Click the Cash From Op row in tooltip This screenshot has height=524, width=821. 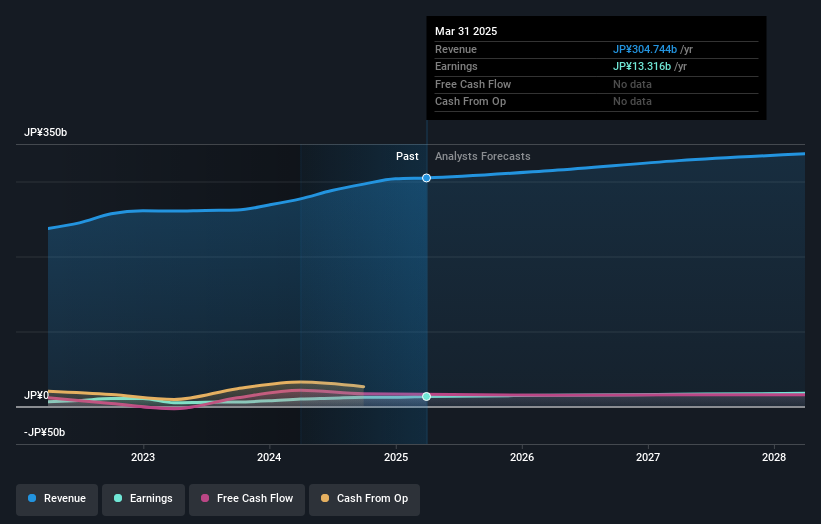tap(596, 102)
